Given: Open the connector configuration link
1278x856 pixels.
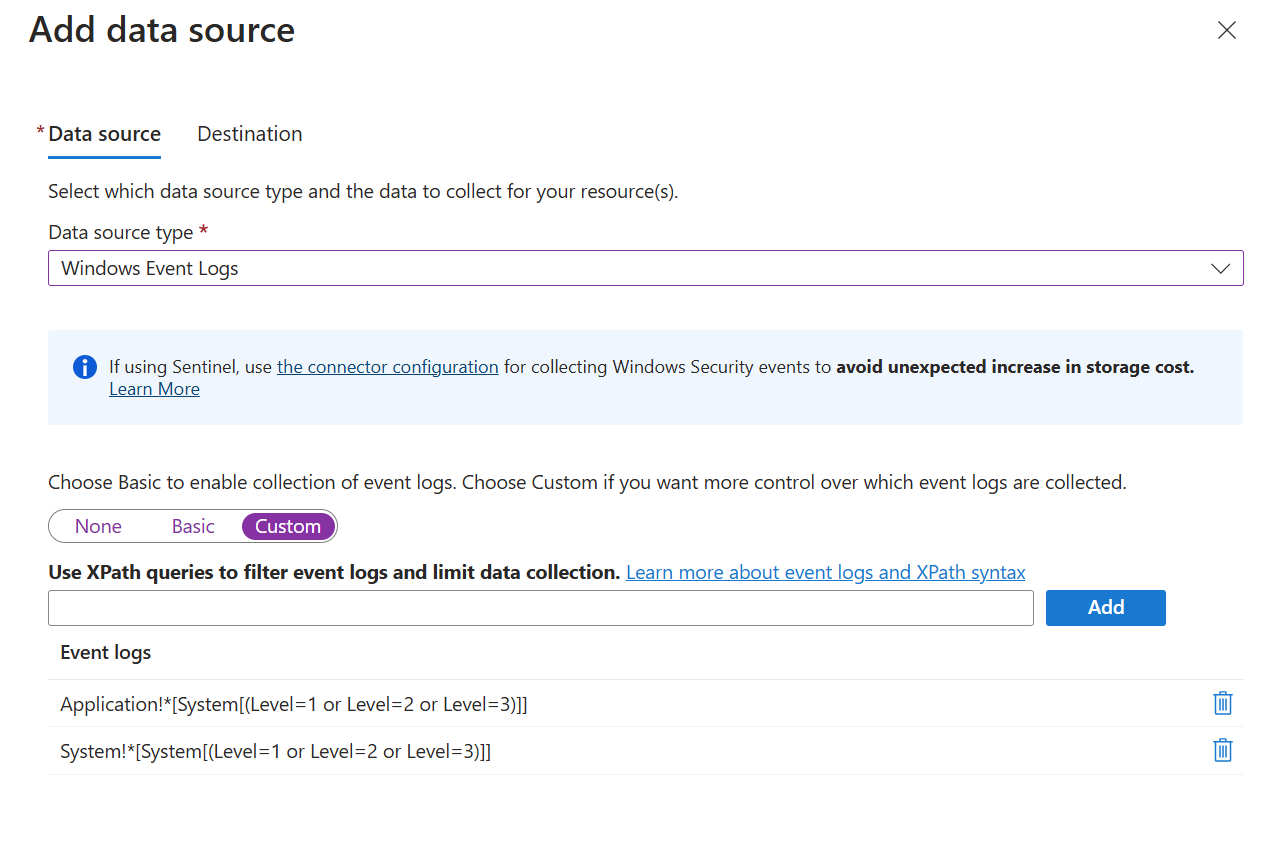Looking at the screenshot, I should tap(387, 367).
